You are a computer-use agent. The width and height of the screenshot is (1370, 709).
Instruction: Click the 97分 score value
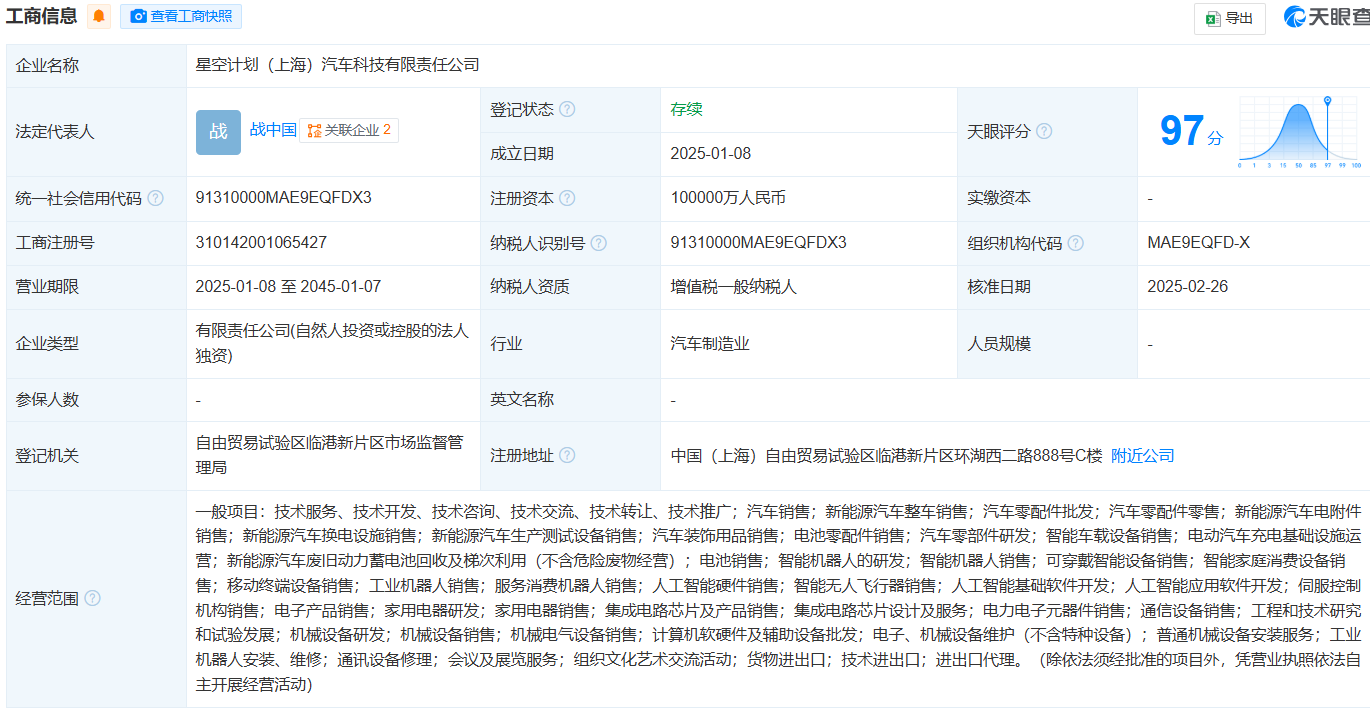click(x=1191, y=131)
